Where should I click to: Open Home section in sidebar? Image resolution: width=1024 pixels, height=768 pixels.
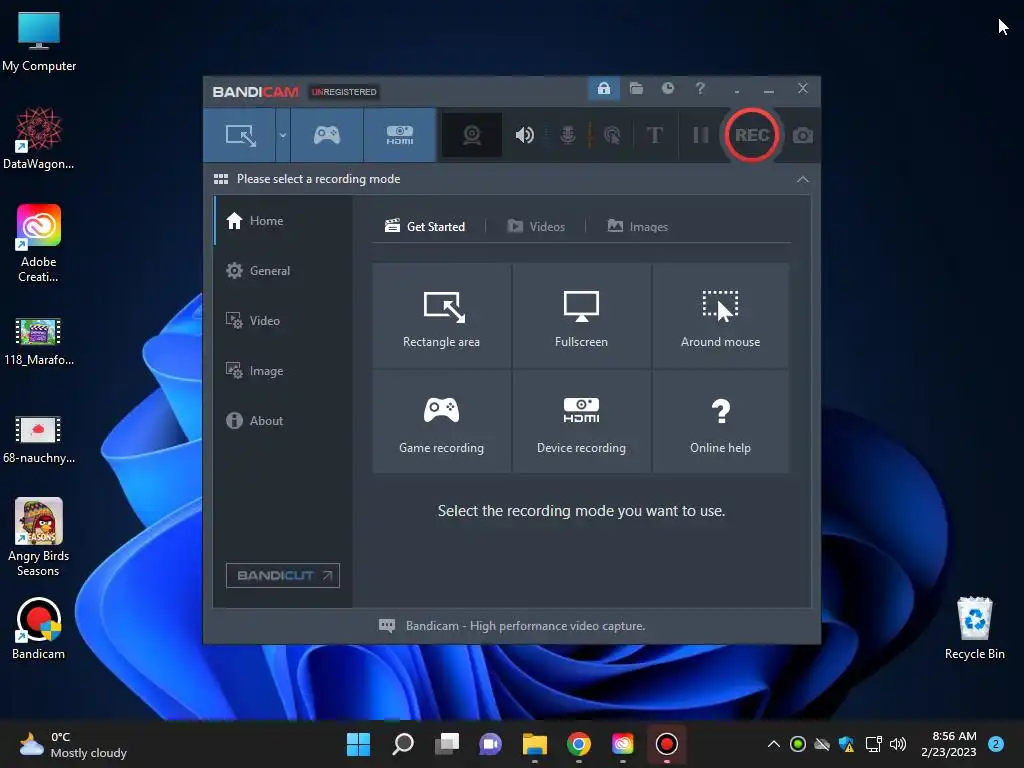point(283,221)
